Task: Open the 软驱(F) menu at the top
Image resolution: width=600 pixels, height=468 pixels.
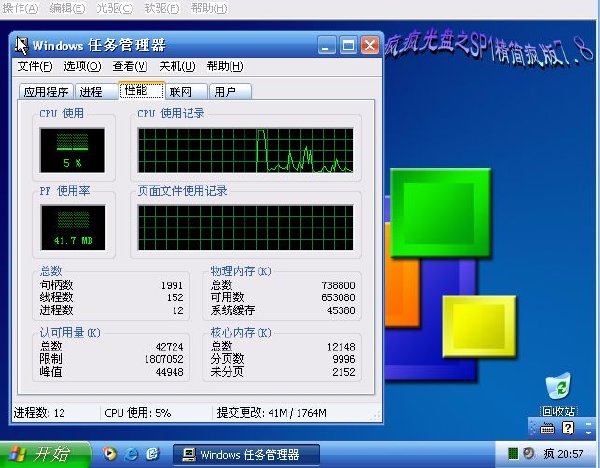Action: click(x=162, y=8)
